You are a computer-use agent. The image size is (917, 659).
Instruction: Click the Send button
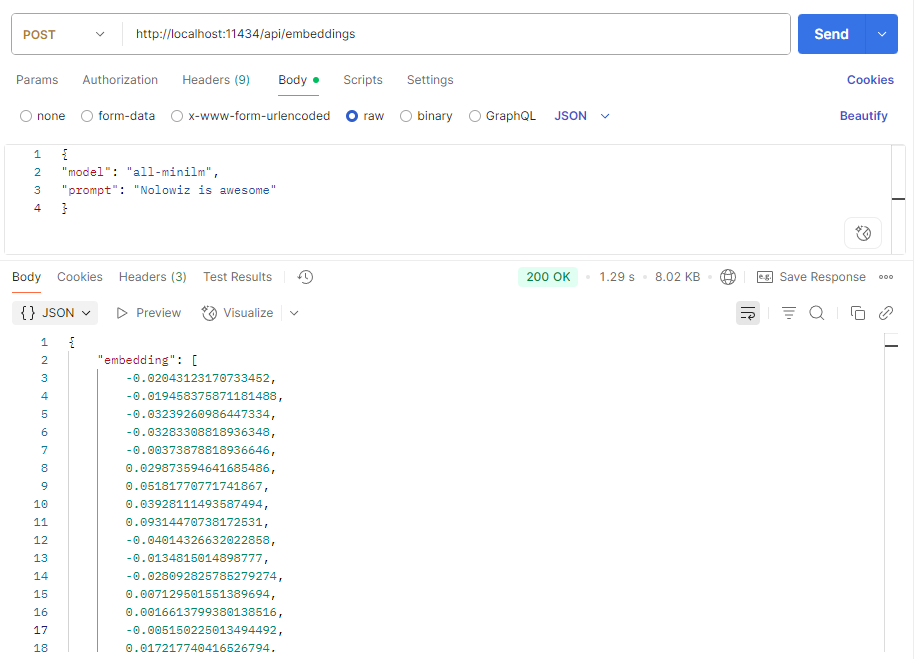pos(830,34)
